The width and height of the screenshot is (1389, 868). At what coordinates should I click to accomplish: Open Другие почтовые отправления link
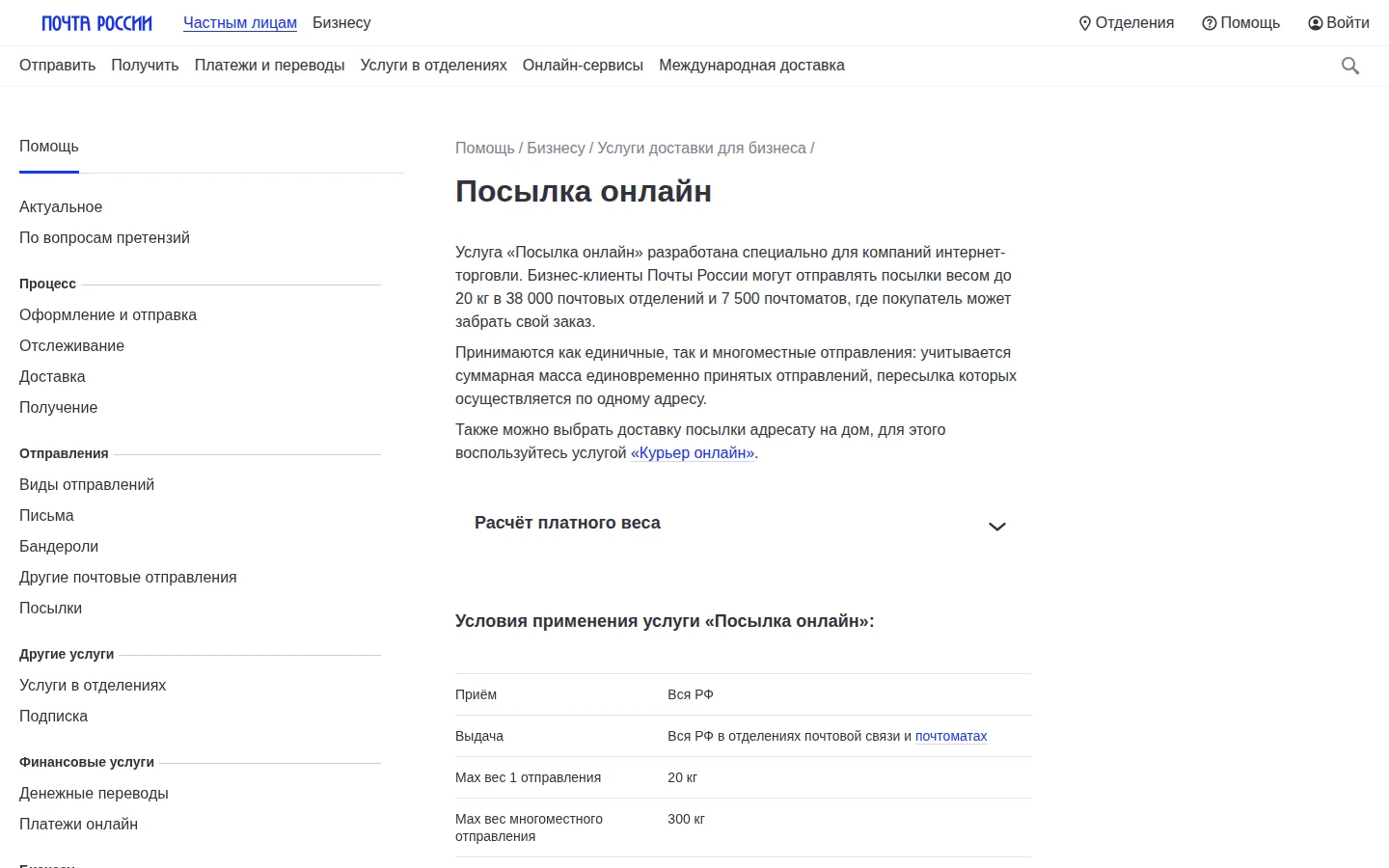coord(128,578)
